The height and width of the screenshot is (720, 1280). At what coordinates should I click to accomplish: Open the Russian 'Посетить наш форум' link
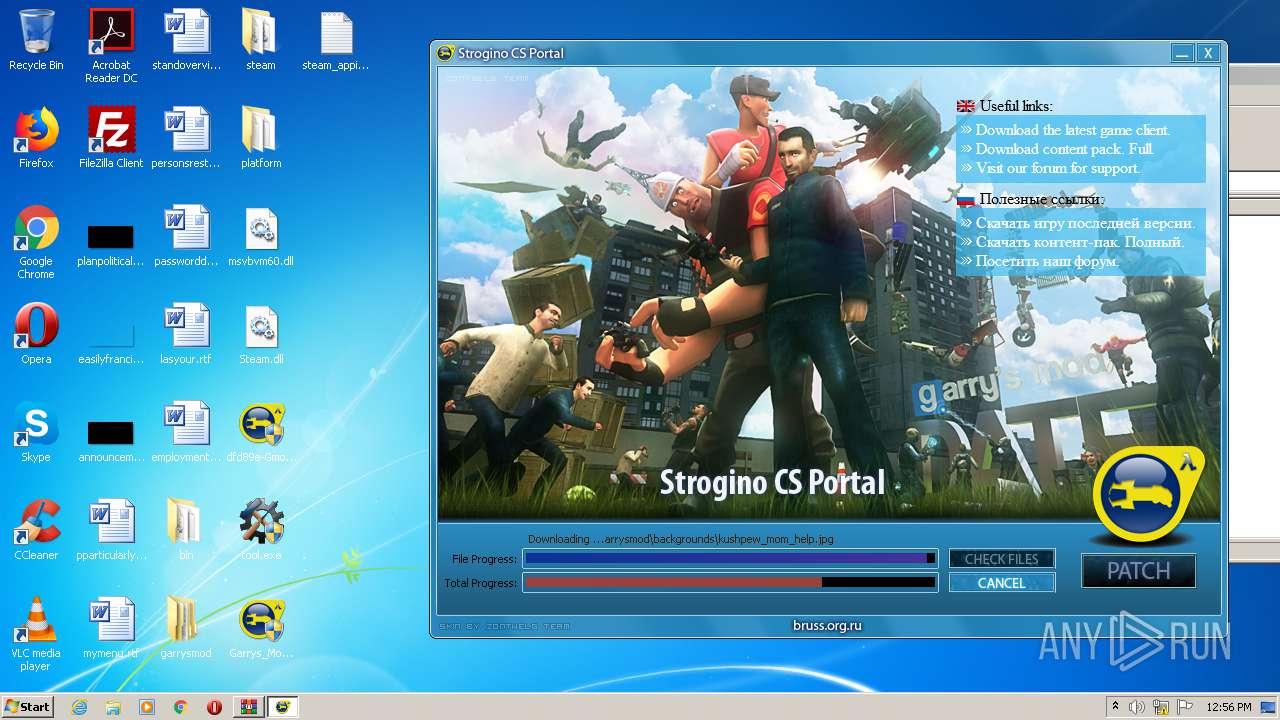[x=1047, y=261]
